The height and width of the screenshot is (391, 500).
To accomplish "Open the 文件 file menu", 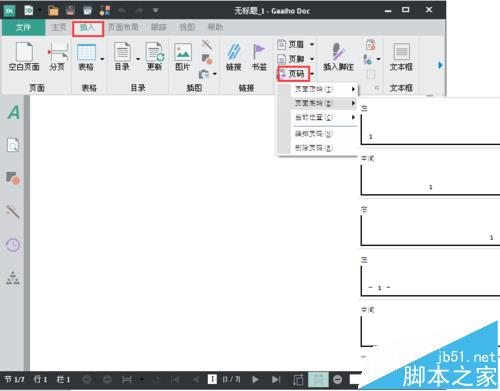I will point(23,27).
